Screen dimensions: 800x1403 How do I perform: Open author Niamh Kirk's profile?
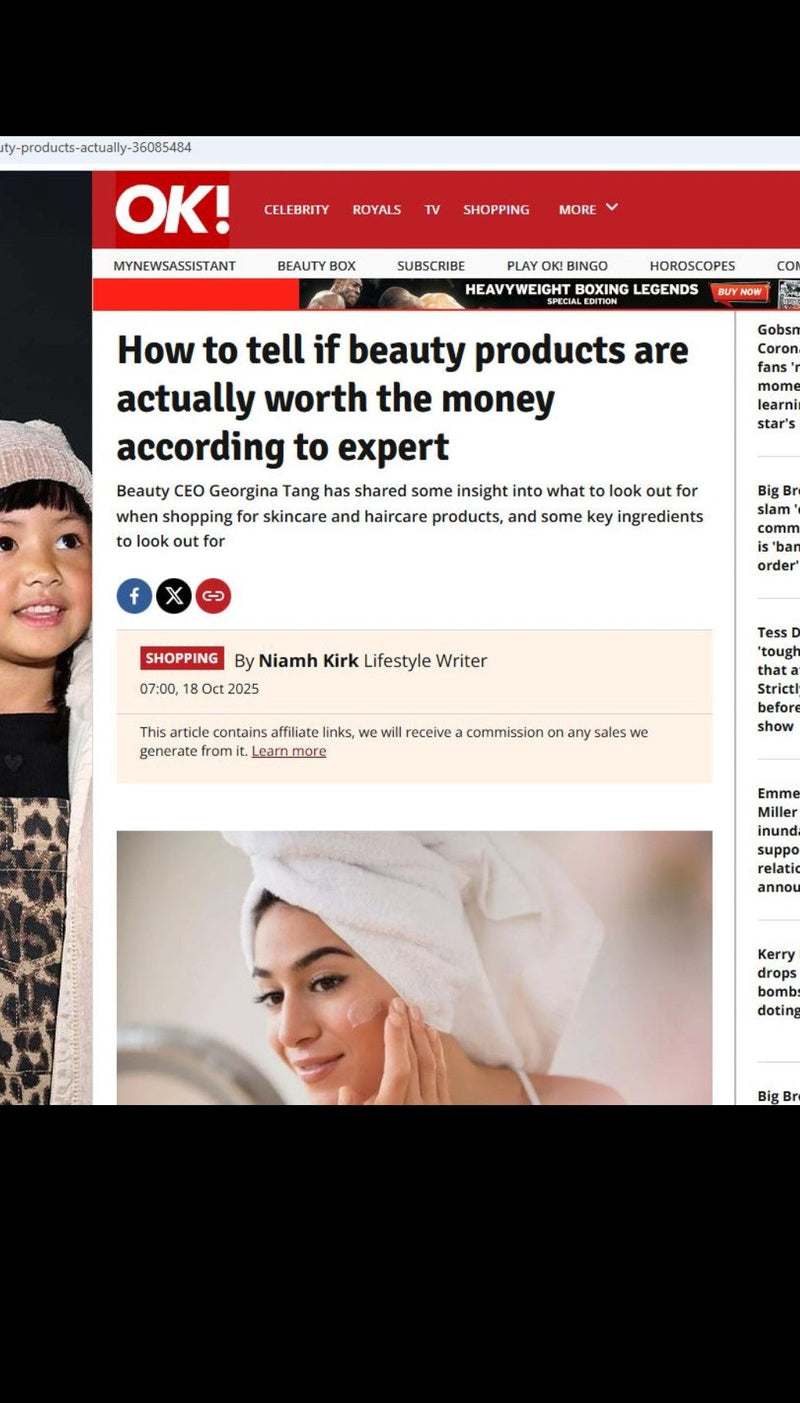click(308, 661)
